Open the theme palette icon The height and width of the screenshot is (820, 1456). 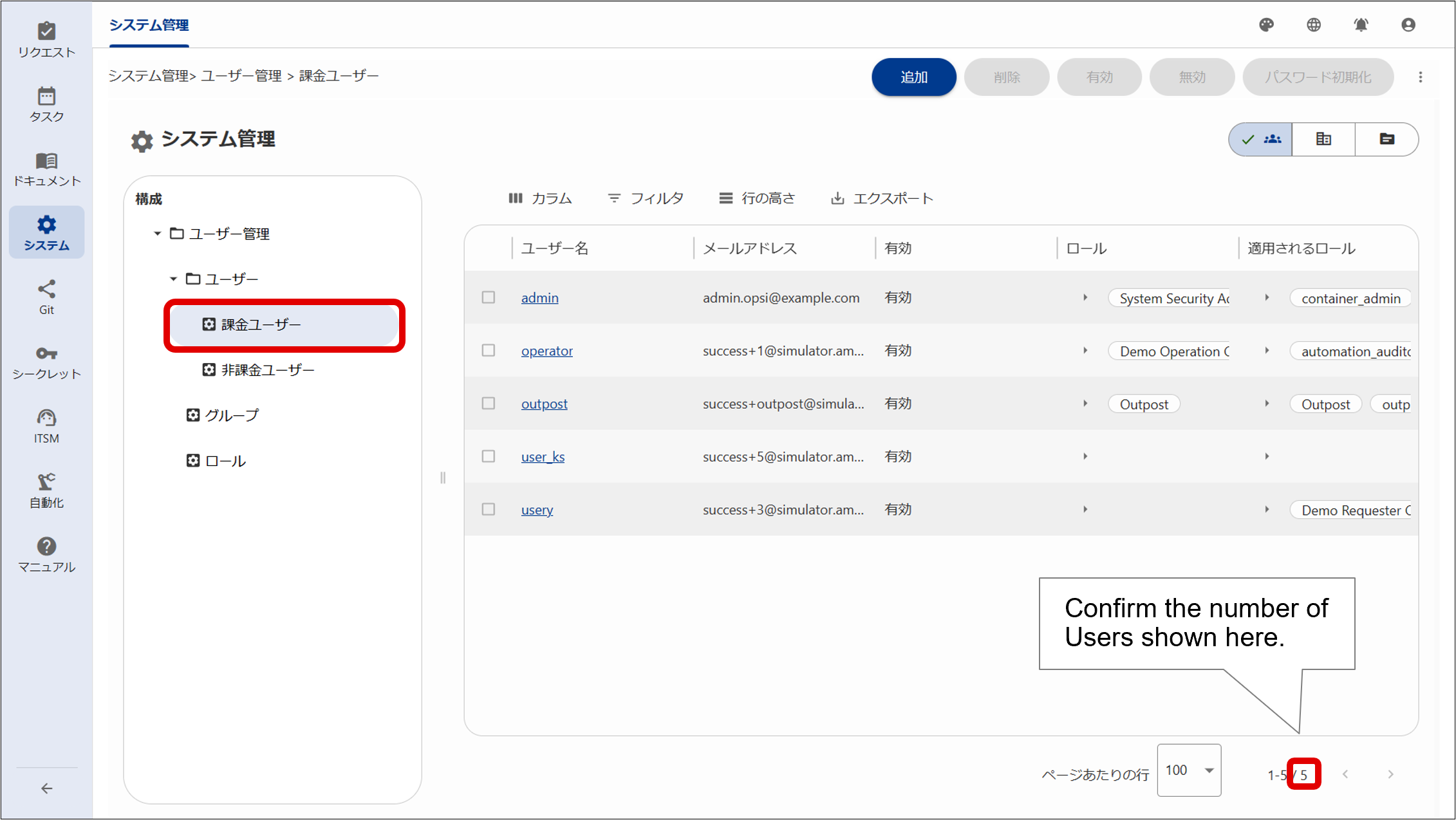click(x=1267, y=25)
